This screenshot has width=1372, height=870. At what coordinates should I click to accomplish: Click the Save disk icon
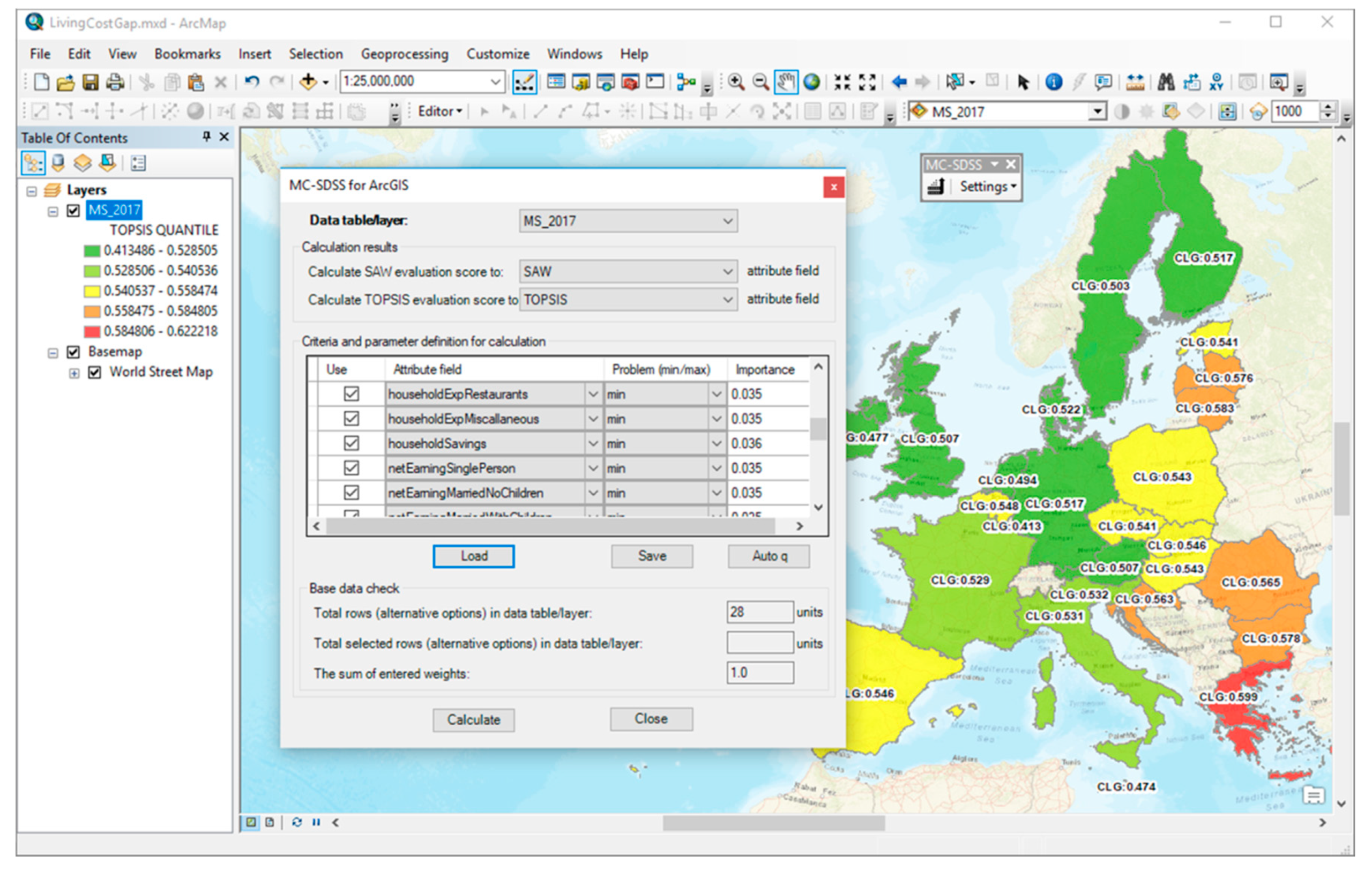[x=90, y=82]
